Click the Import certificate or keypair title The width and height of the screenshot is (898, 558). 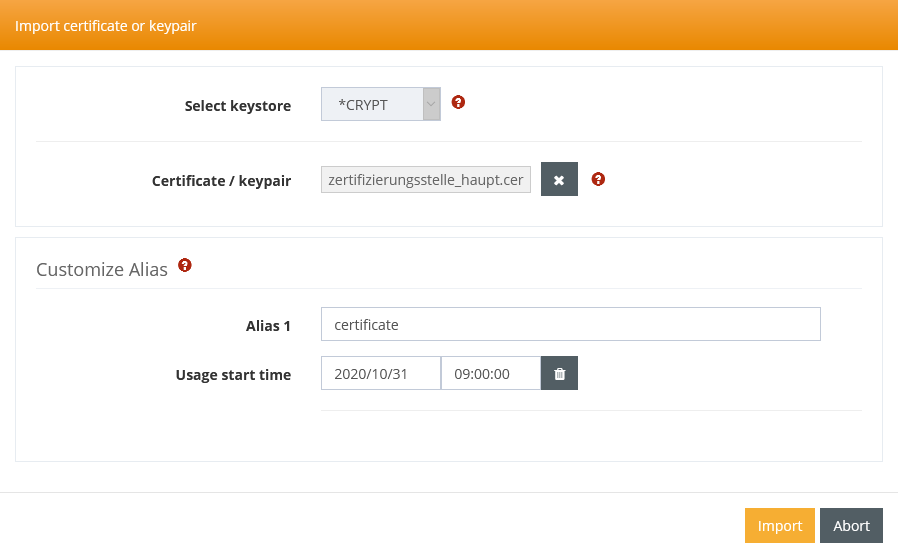click(x=105, y=25)
